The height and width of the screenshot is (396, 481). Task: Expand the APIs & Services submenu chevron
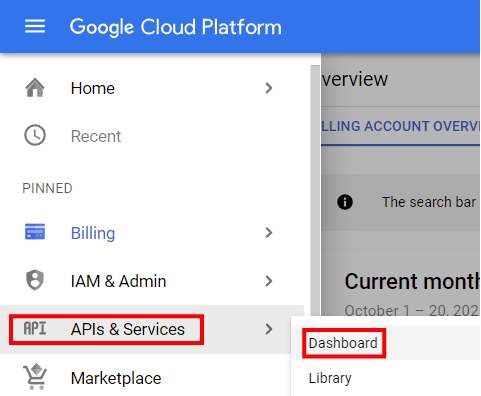tap(269, 329)
